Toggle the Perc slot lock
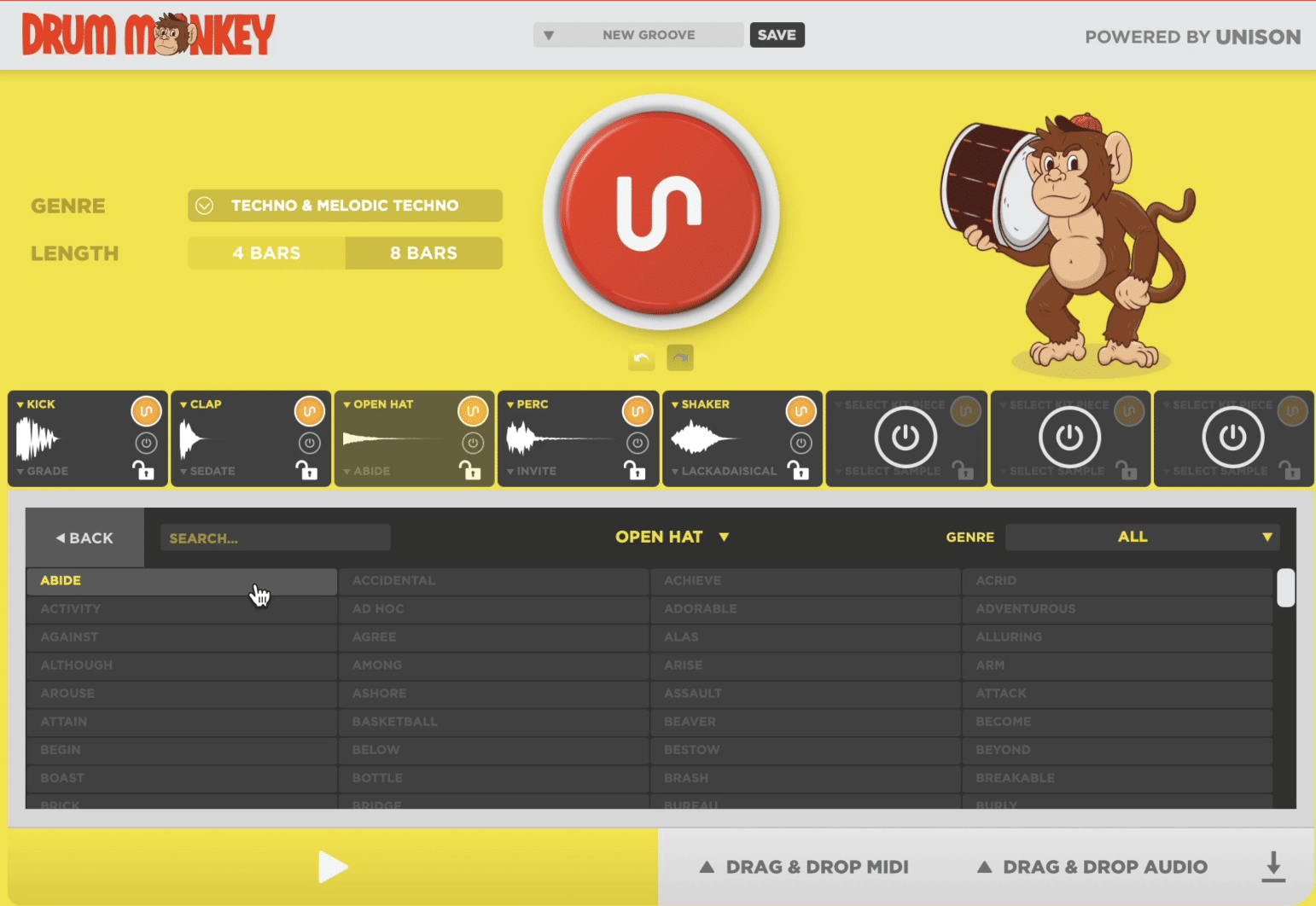Image resolution: width=1316 pixels, height=906 pixels. click(634, 470)
